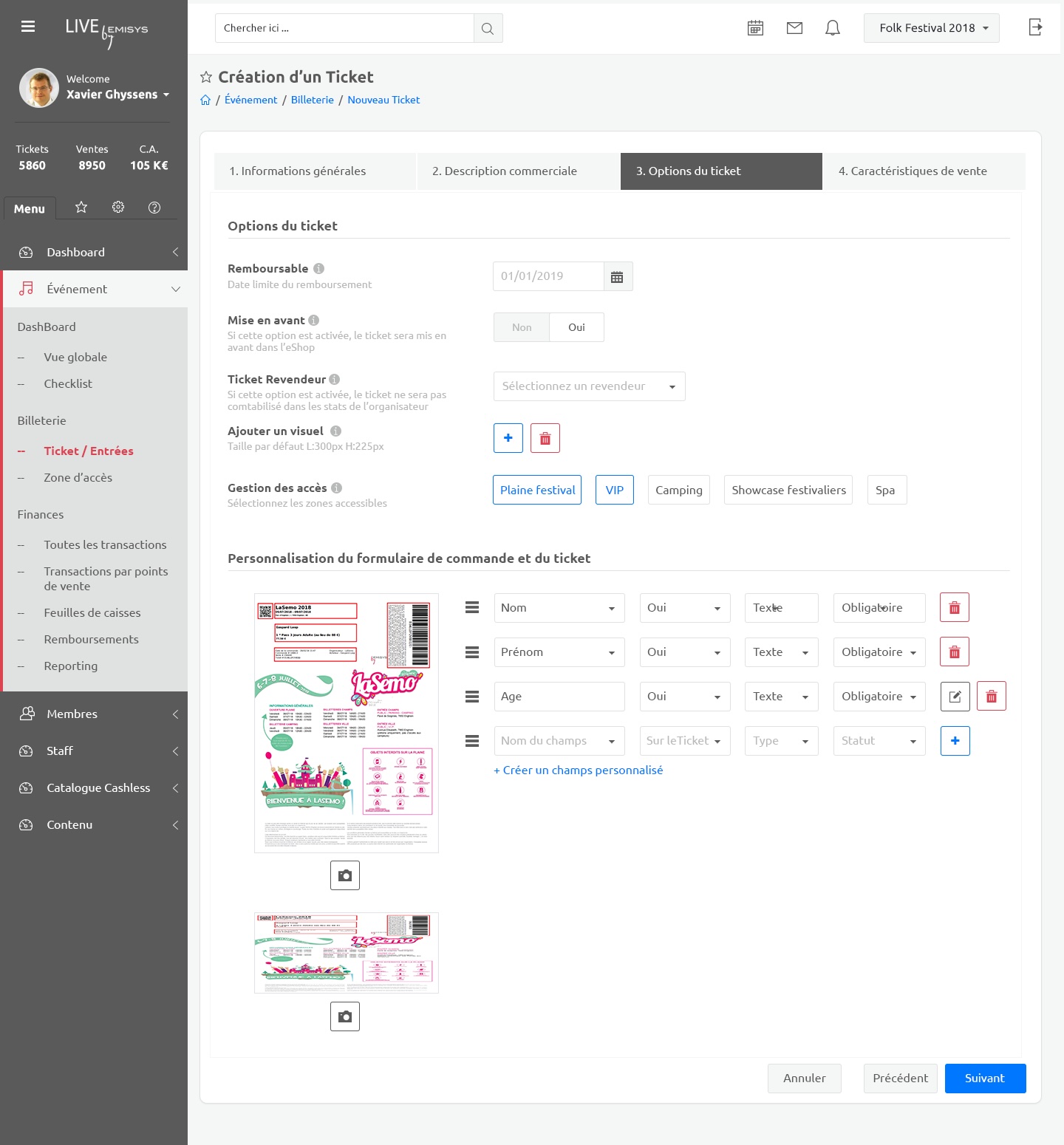Toggle the Plaine festival access zone
This screenshot has height=1145, width=1064.
537,490
